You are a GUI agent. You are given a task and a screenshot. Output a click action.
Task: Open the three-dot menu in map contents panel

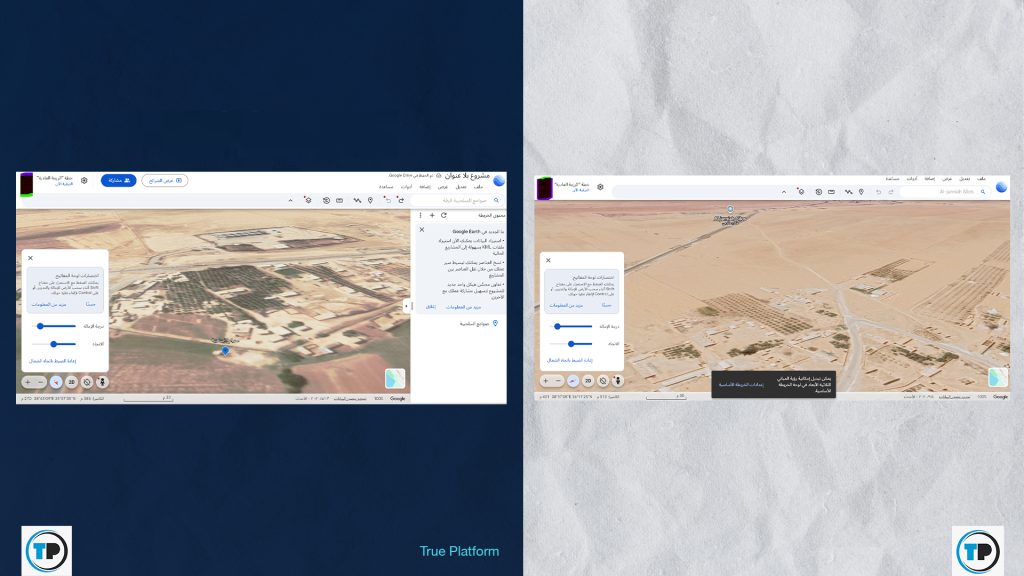click(420, 215)
